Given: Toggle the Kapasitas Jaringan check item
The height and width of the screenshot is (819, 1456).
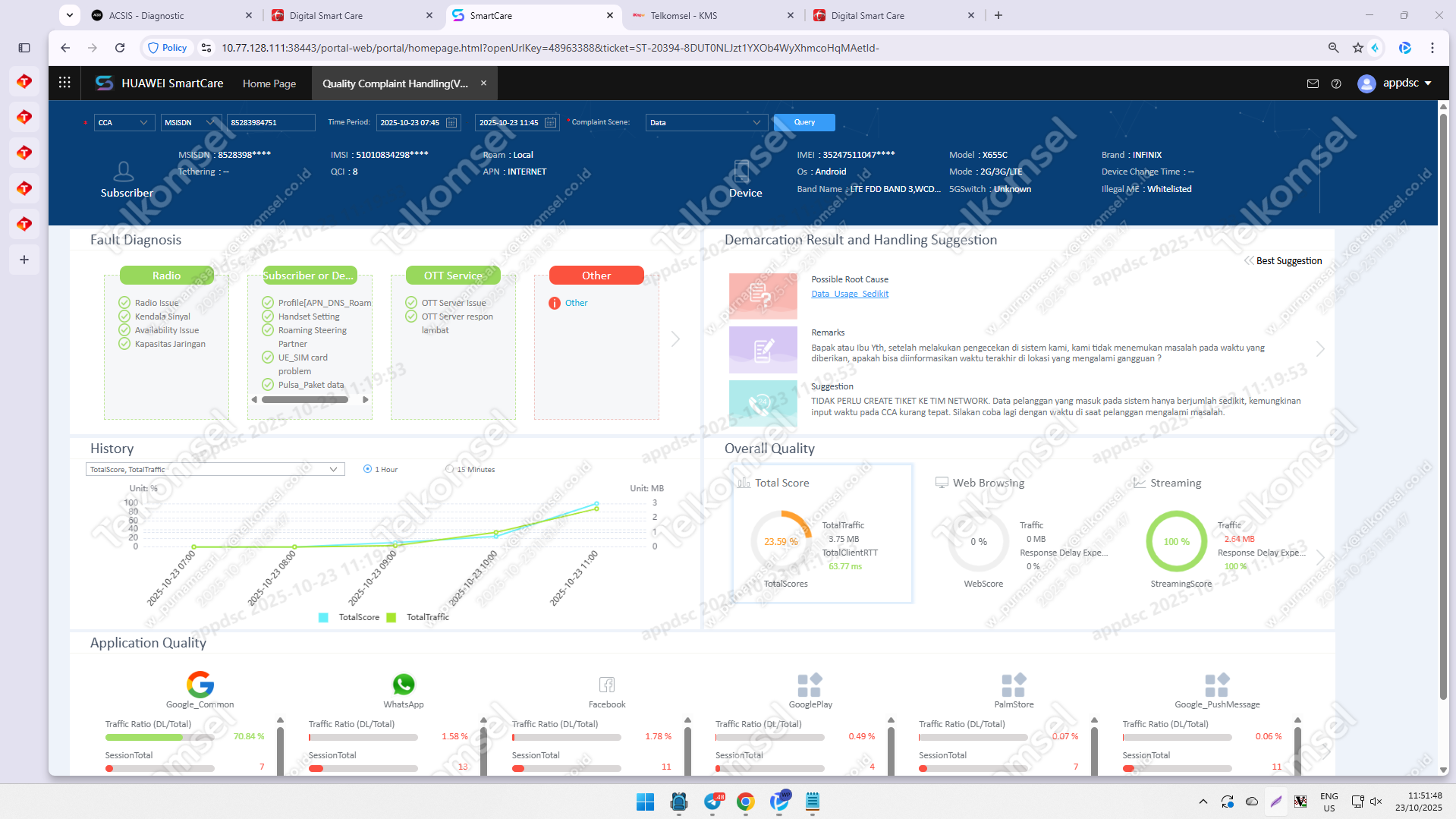Looking at the screenshot, I should point(124,344).
